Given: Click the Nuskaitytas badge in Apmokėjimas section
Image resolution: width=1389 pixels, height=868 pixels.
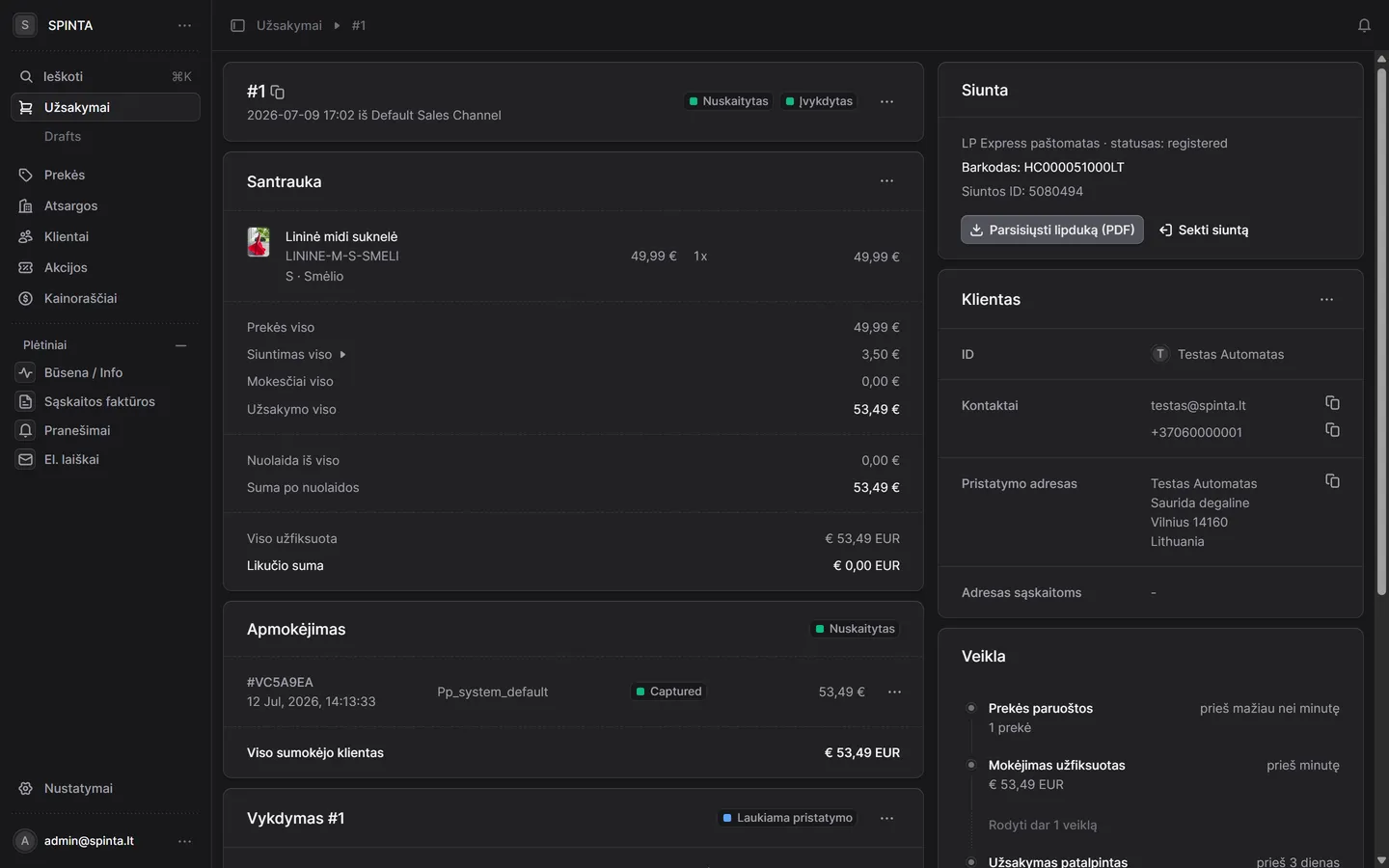Looking at the screenshot, I should coord(855,629).
